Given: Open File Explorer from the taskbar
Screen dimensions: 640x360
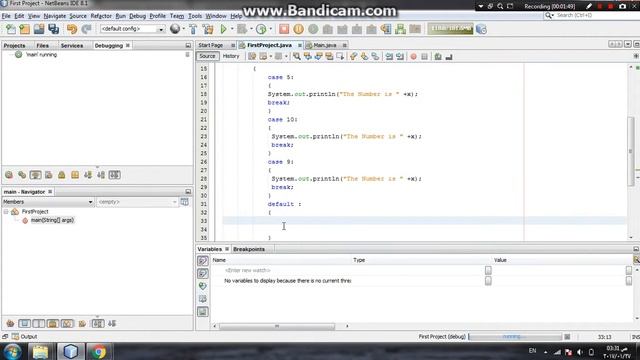Looking at the screenshot, I should click(x=40, y=351).
